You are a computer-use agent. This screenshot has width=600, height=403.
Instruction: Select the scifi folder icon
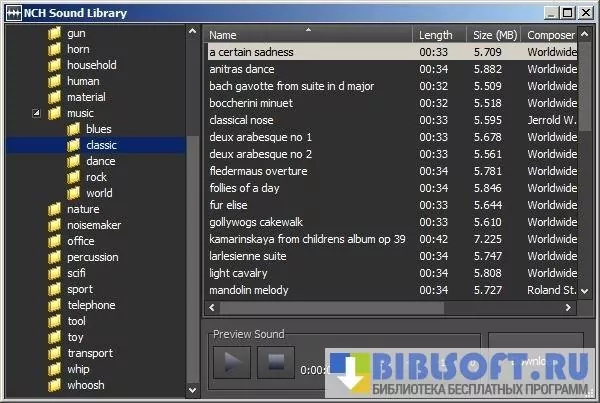click(55, 273)
